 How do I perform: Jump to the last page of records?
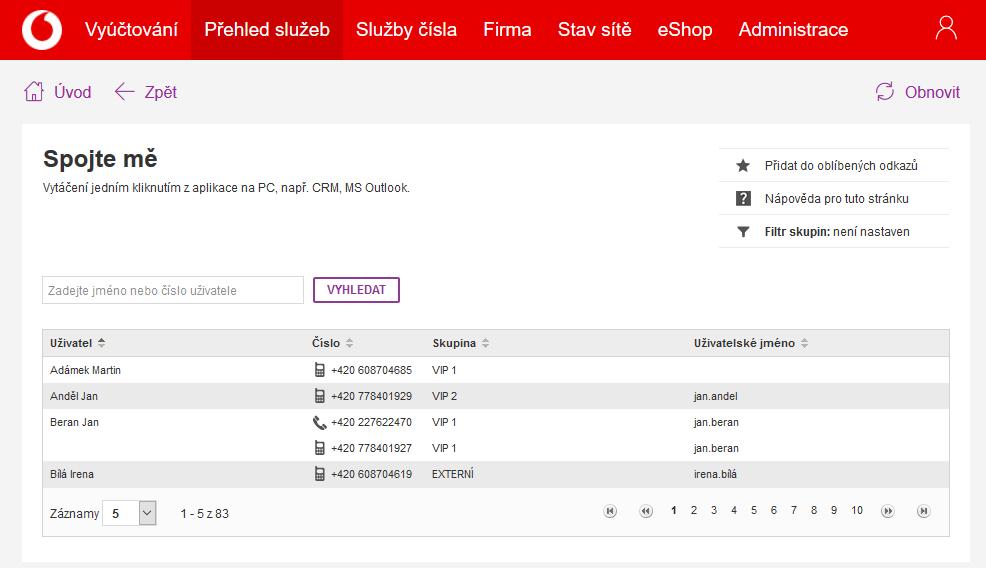point(923,511)
